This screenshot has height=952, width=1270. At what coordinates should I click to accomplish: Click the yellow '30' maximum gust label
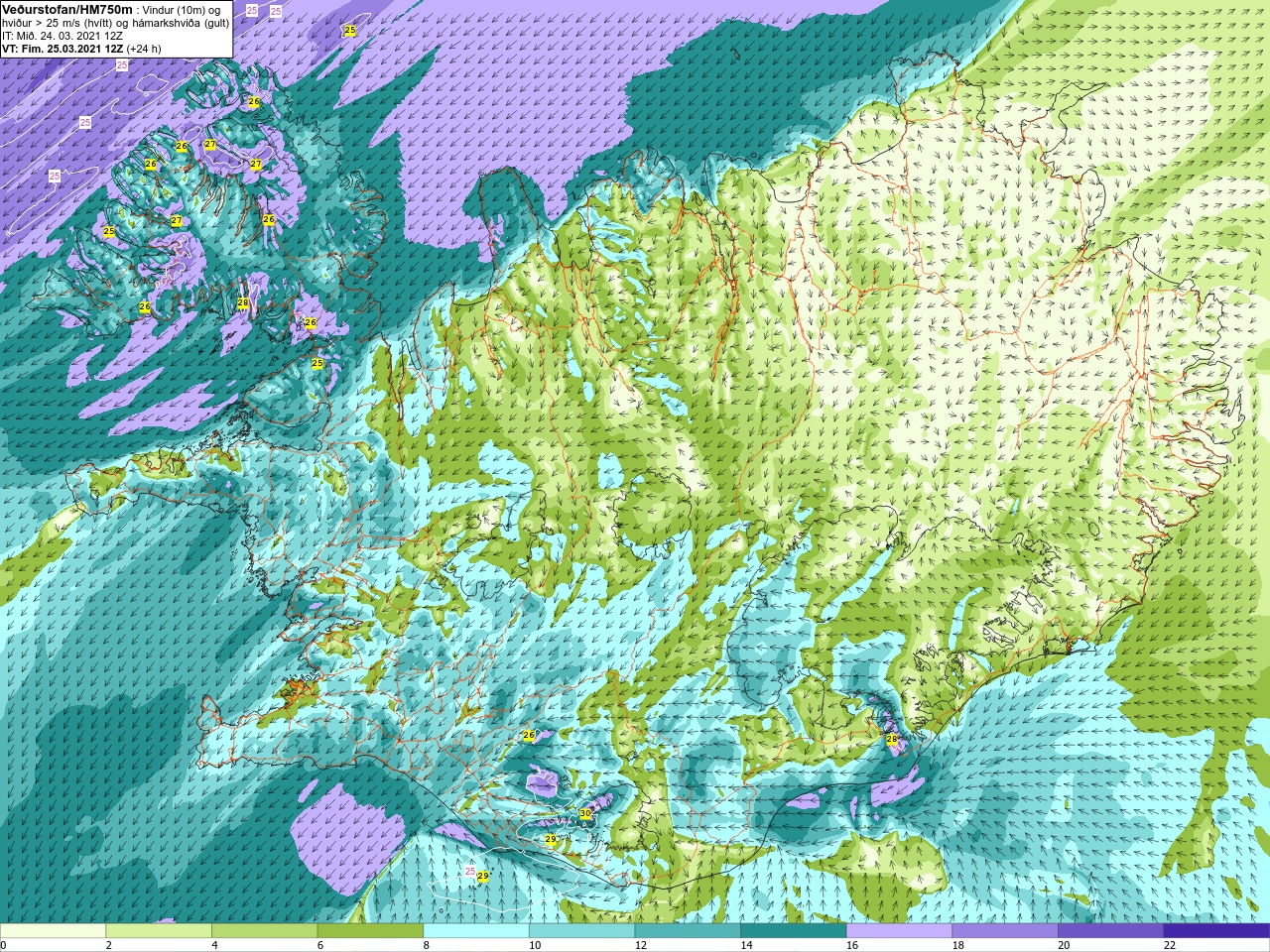(x=585, y=814)
